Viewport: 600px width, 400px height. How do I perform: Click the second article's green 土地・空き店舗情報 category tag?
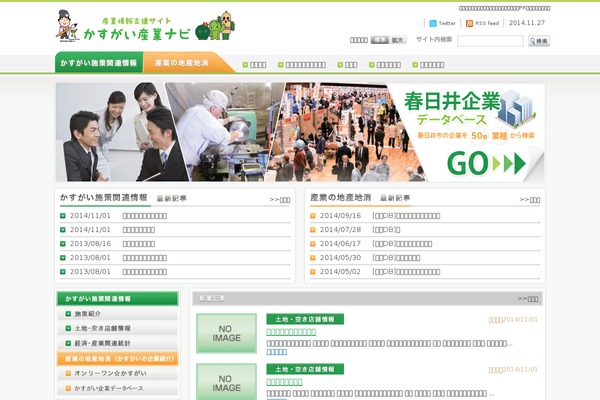pos(305,369)
